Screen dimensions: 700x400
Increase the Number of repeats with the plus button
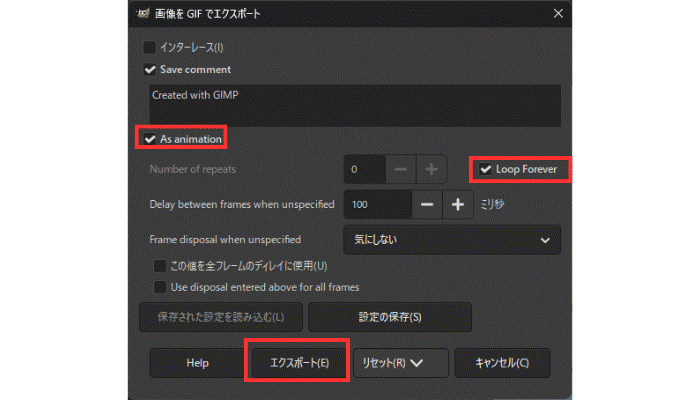coord(433,169)
